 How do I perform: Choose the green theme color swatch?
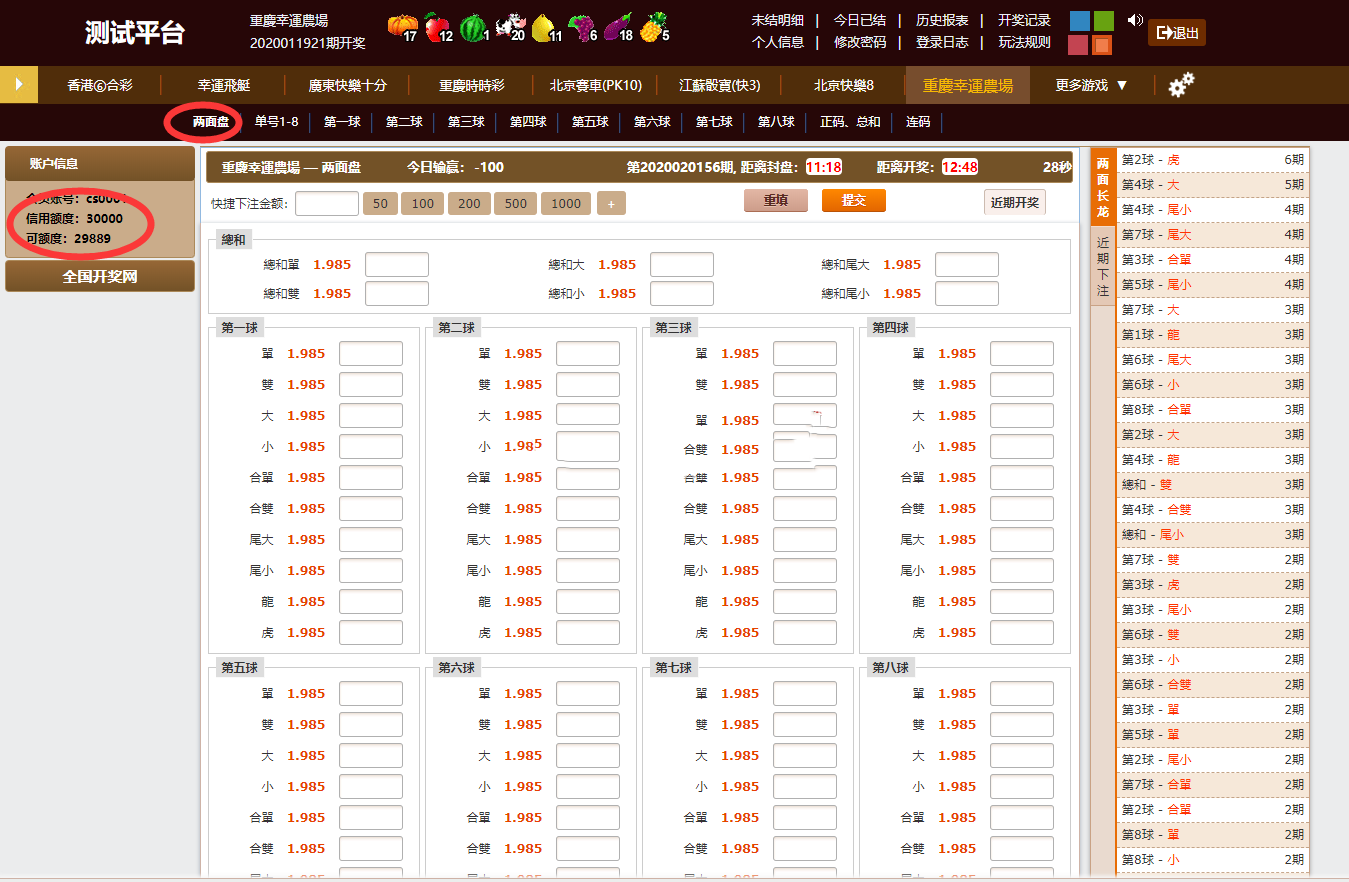pos(1103,21)
